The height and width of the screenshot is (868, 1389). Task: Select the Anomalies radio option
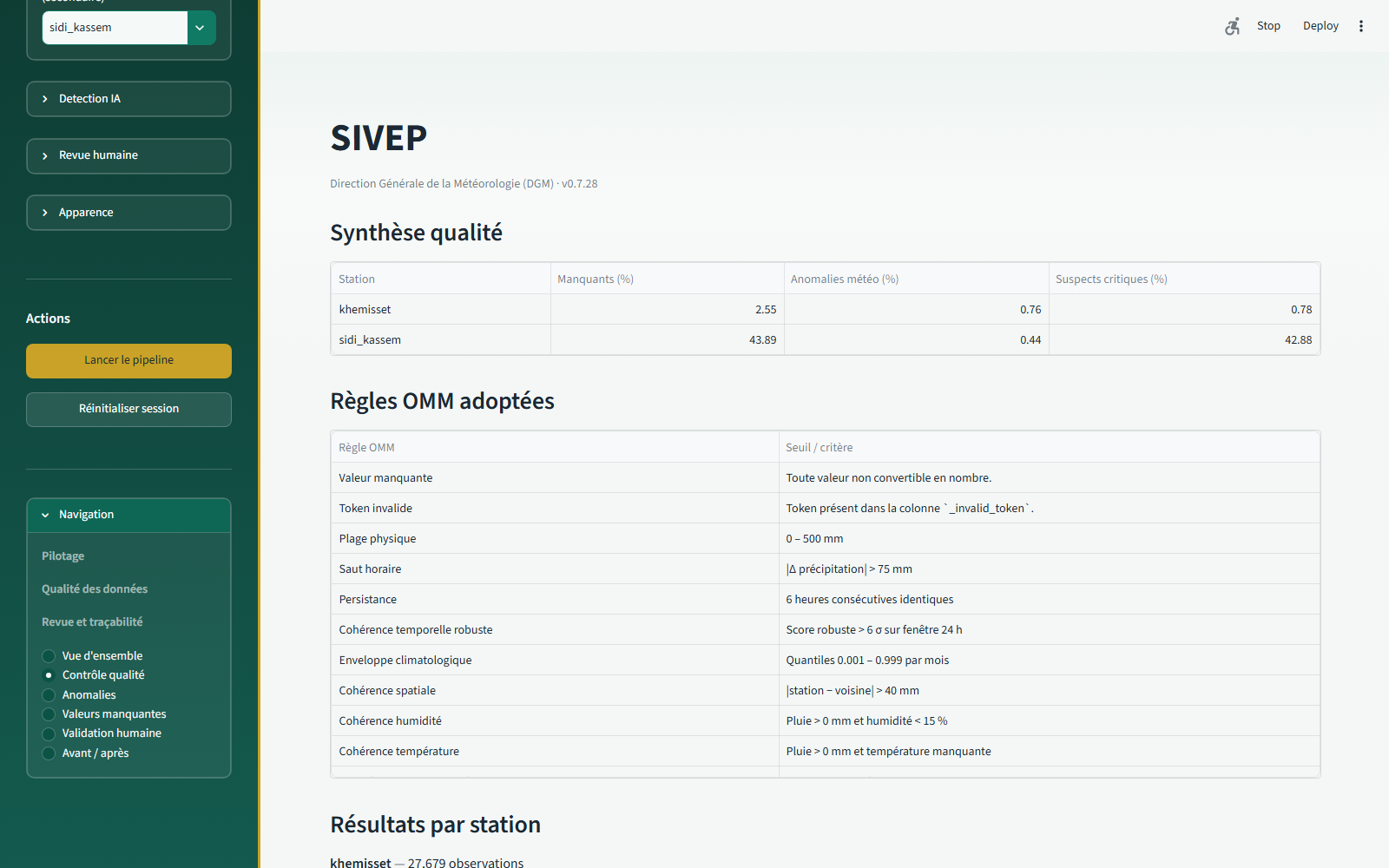click(79, 695)
